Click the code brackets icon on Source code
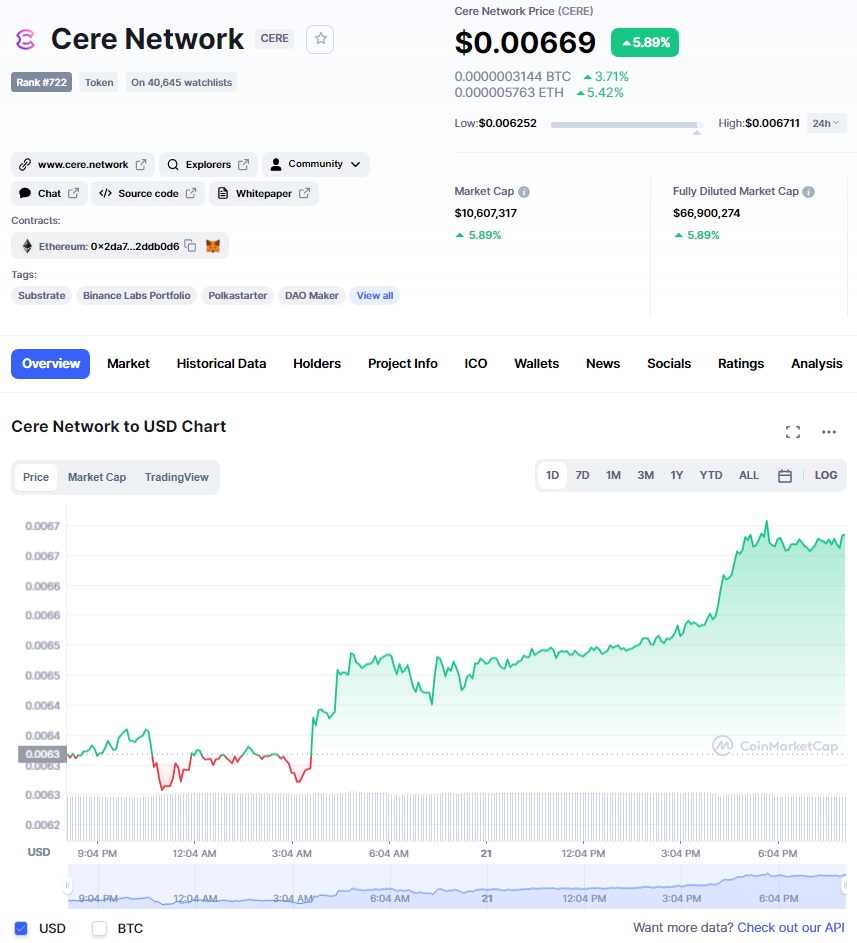 coord(105,193)
